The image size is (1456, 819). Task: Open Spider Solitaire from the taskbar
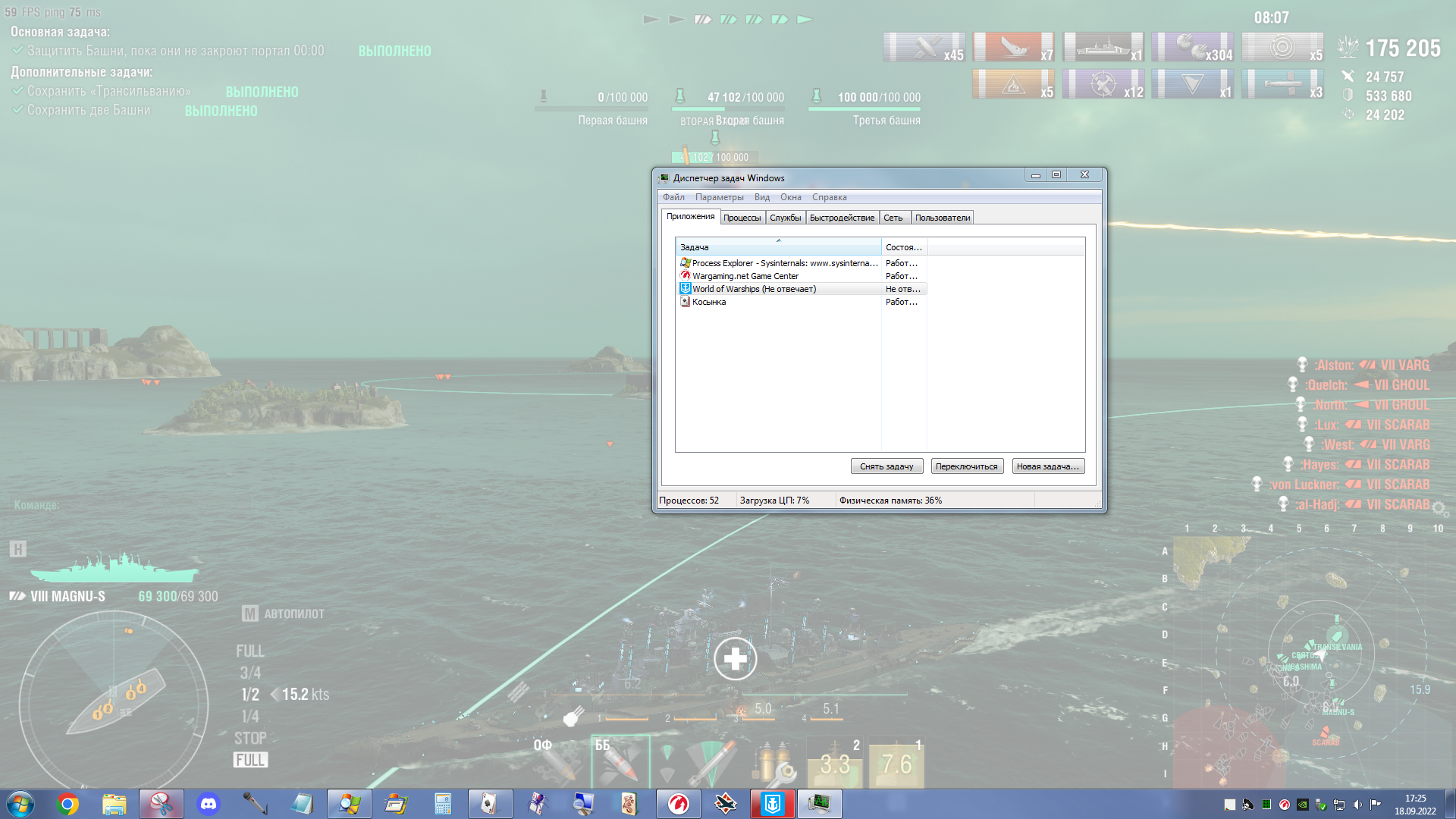[x=537, y=804]
